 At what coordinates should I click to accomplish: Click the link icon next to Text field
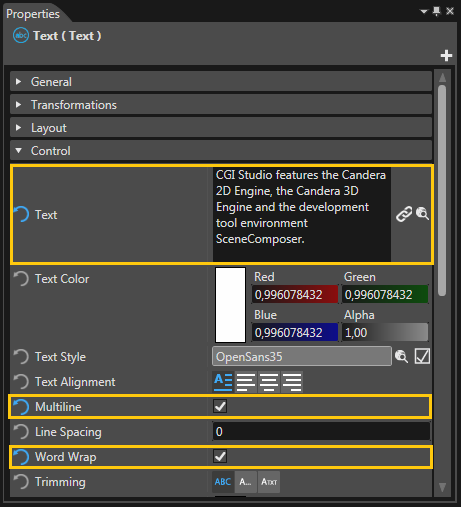404,214
